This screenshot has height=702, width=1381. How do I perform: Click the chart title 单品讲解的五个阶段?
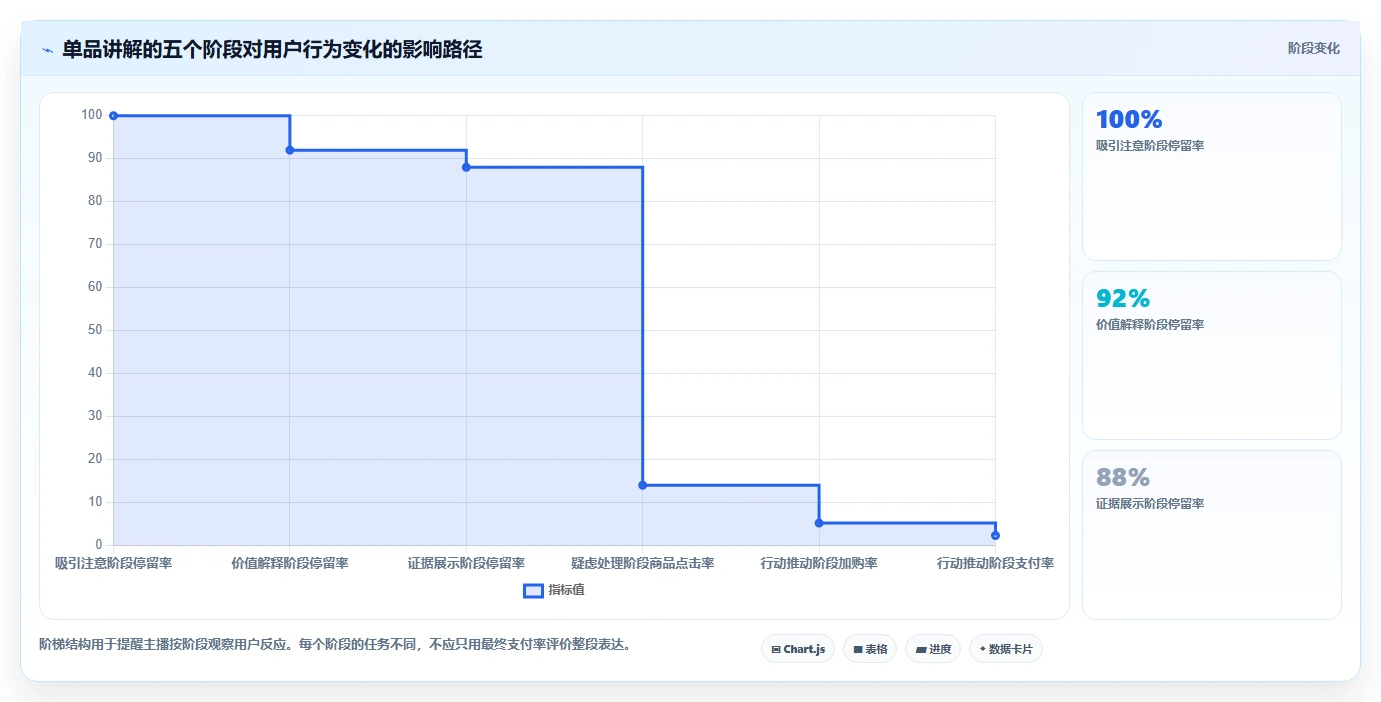coord(272,49)
